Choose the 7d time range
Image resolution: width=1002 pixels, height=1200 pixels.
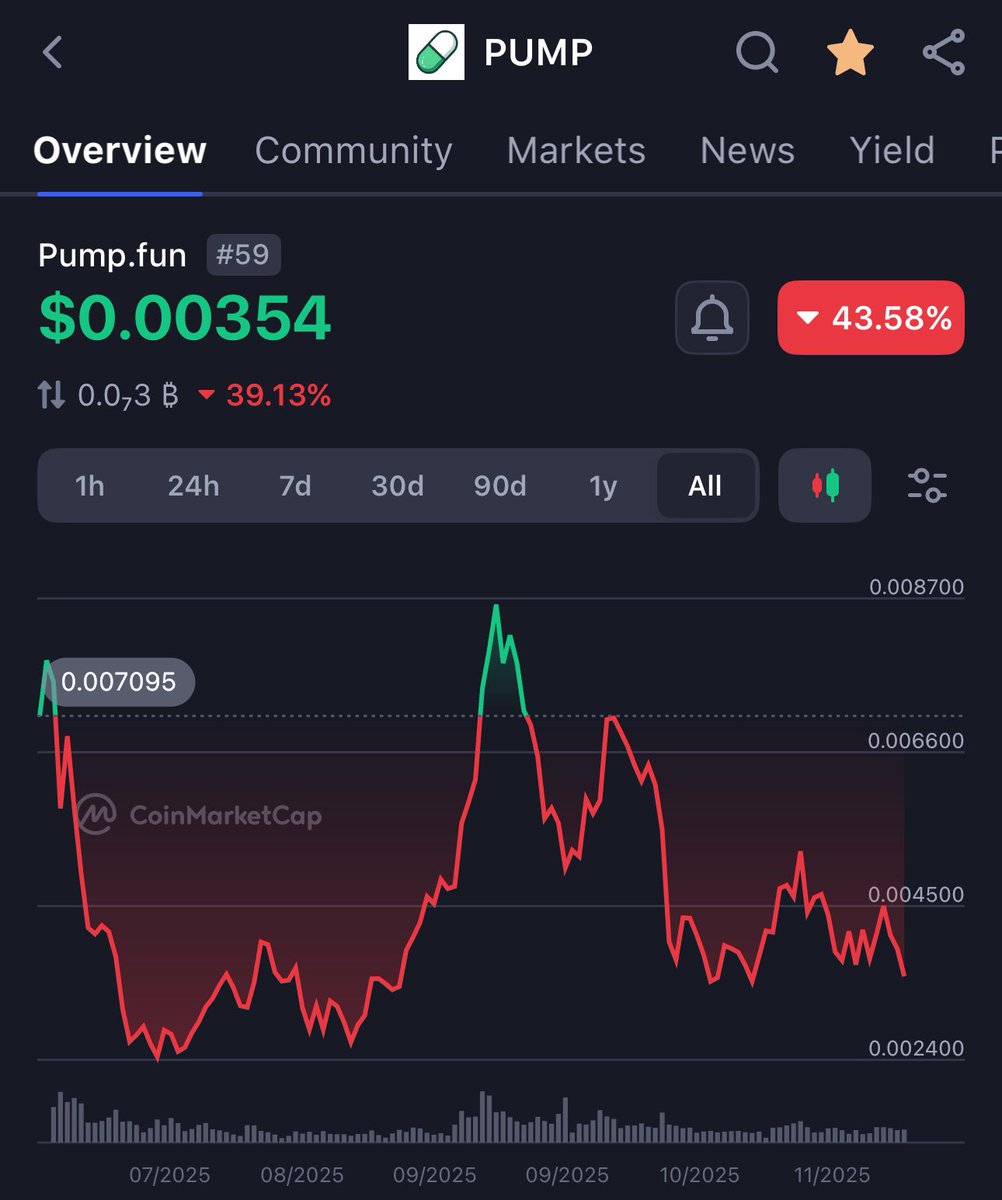point(295,486)
